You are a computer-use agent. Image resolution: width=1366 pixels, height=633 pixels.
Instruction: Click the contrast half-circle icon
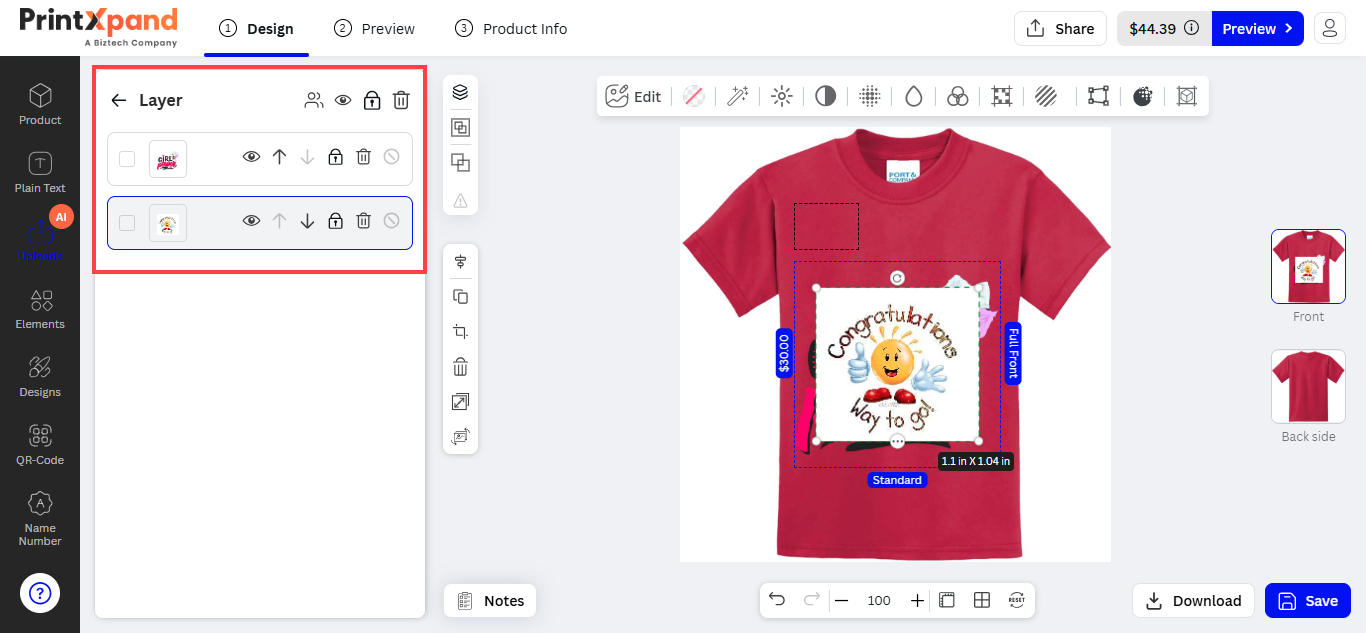click(x=825, y=96)
